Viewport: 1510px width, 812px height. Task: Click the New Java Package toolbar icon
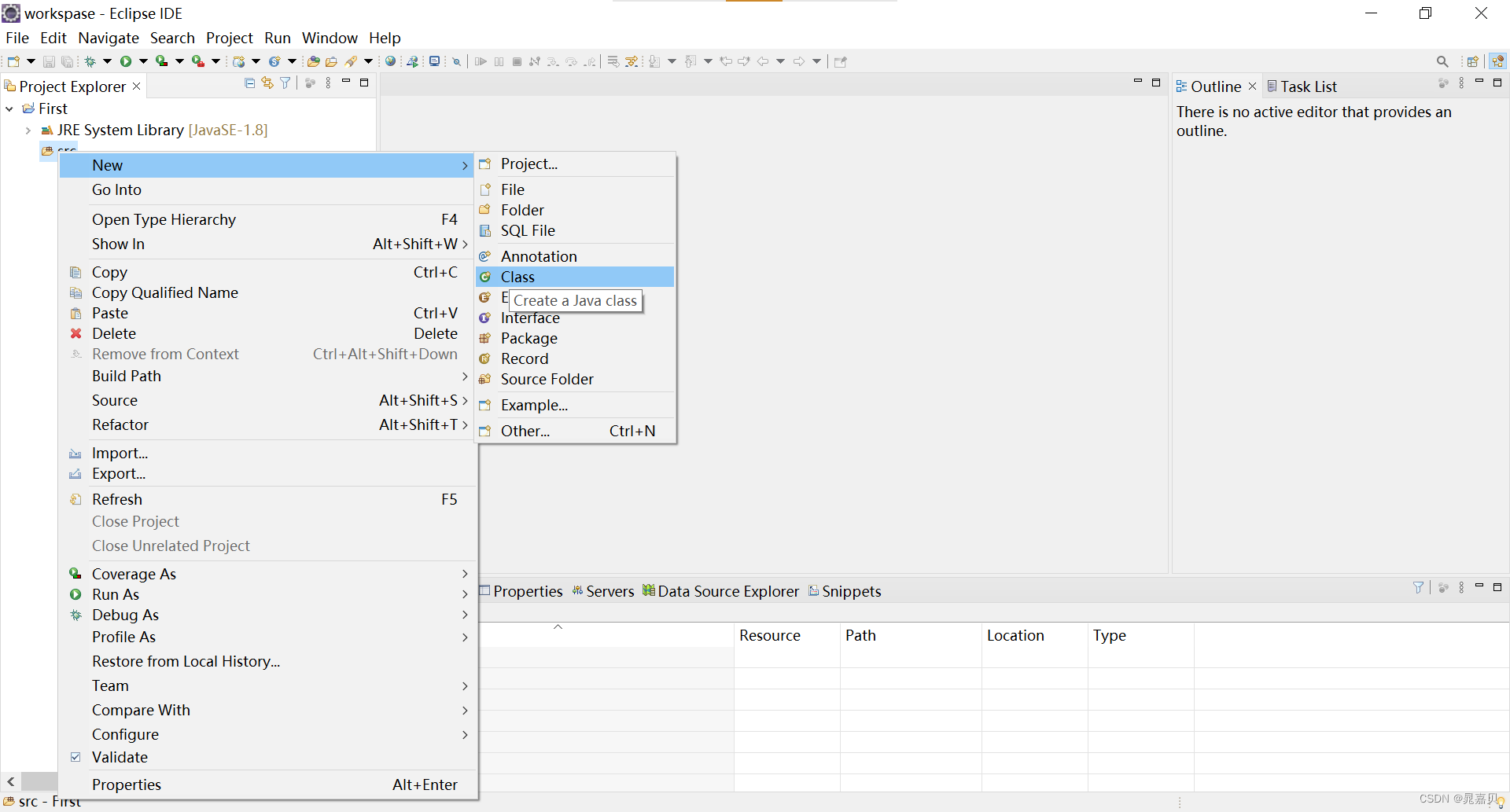point(238,61)
